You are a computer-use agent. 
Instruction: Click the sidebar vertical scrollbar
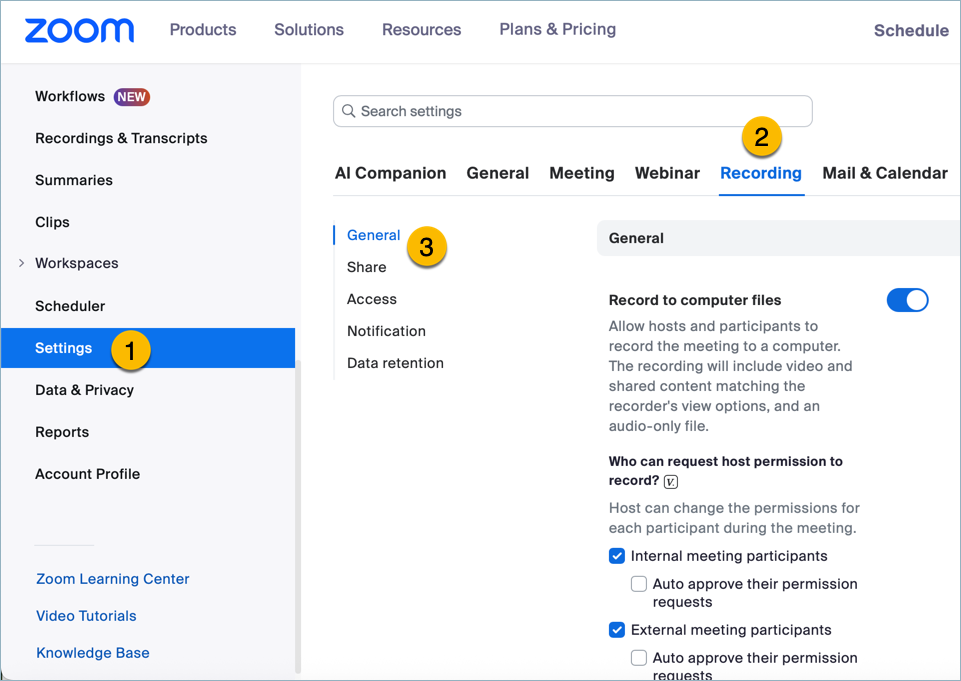(x=298, y=515)
